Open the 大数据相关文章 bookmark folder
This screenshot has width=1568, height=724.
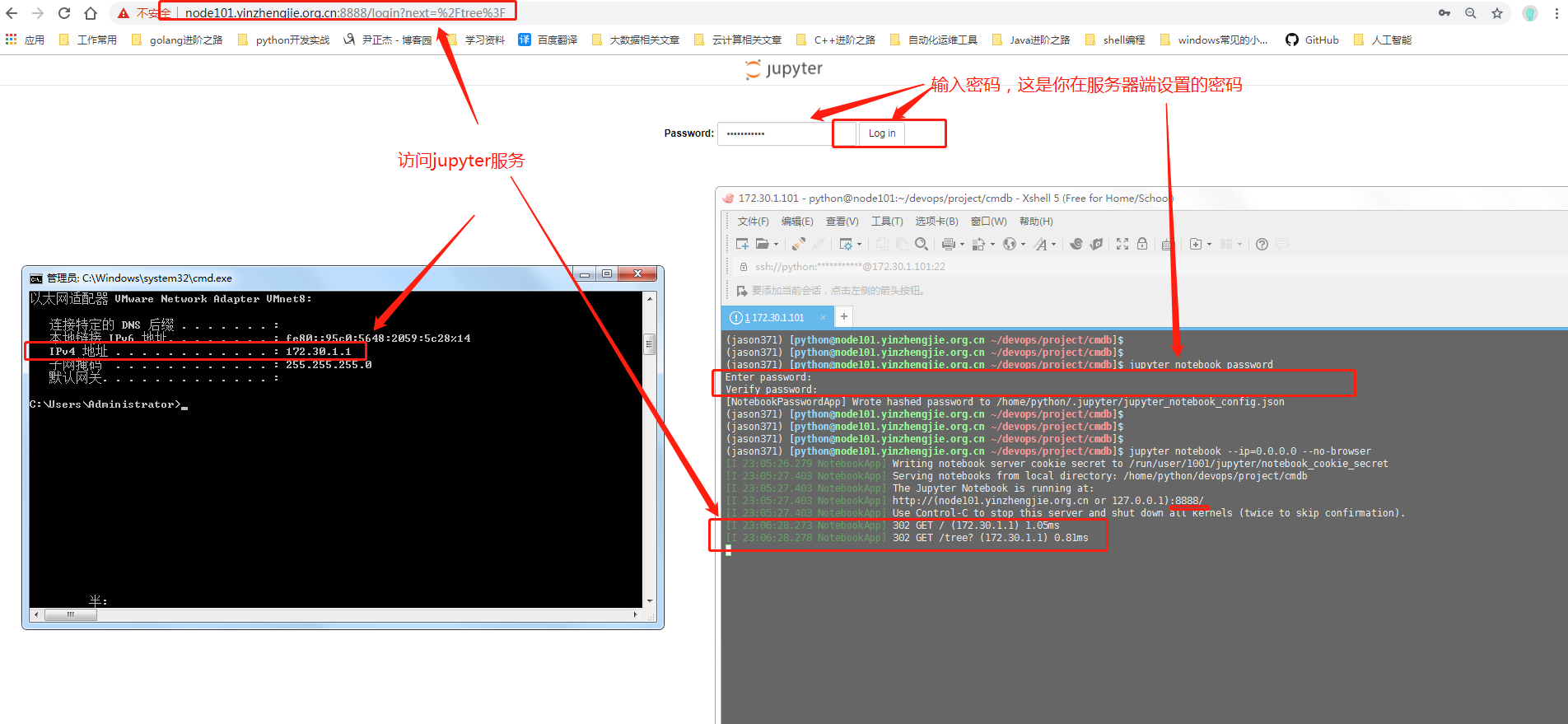click(x=636, y=40)
